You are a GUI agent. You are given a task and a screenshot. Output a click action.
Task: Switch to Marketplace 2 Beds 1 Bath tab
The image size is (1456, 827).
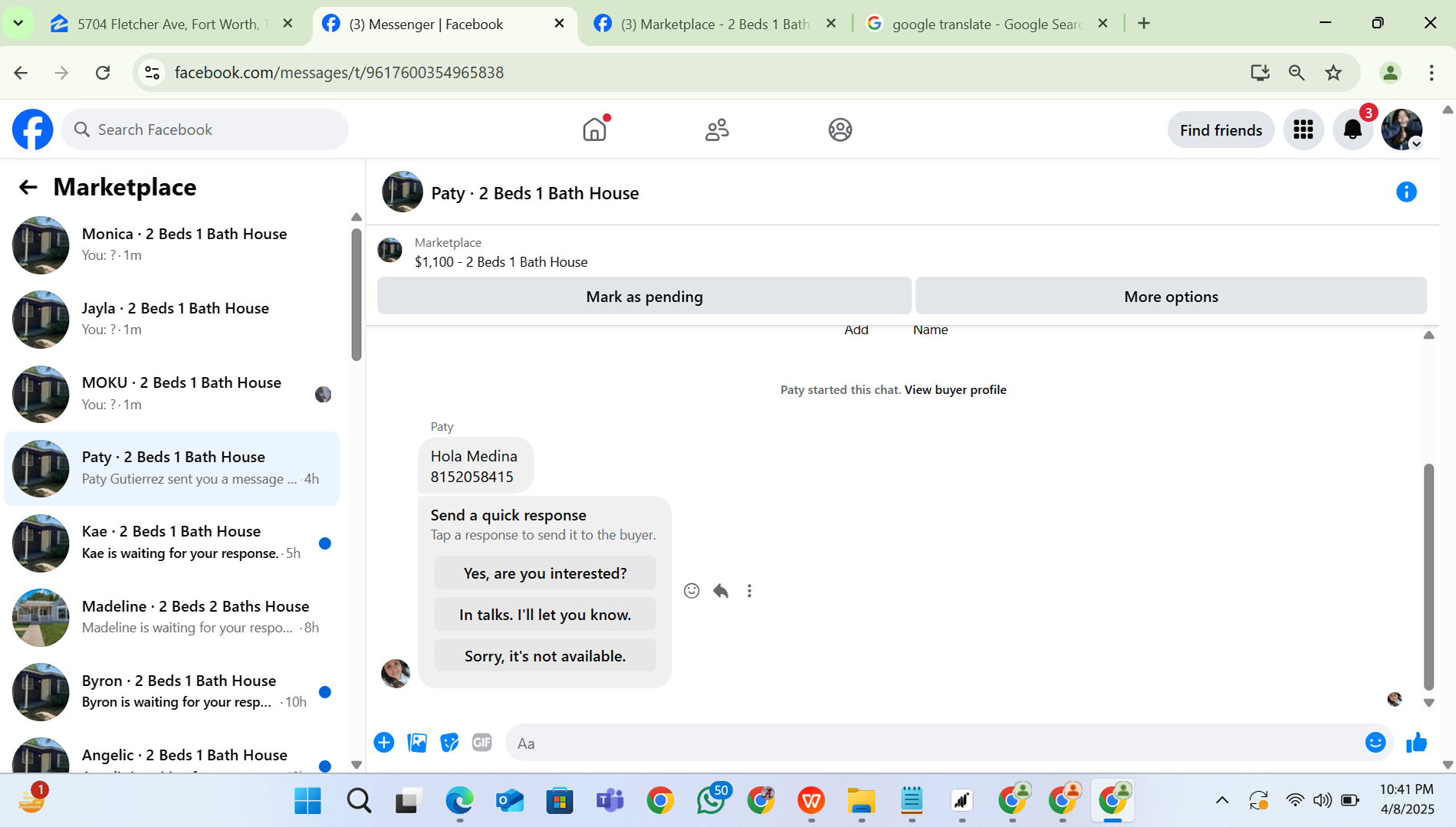[713, 24]
